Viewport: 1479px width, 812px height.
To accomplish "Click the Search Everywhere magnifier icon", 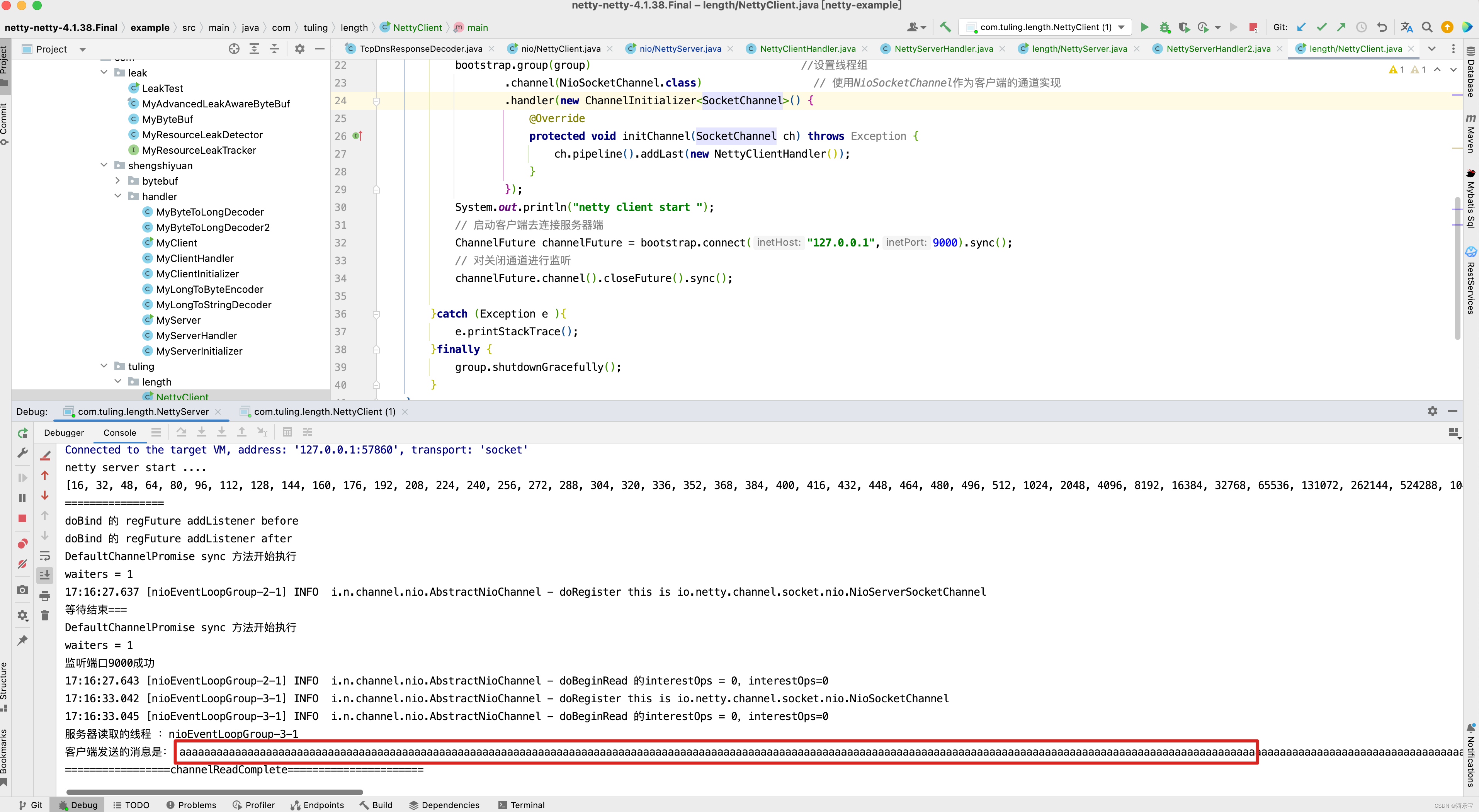I will tap(1427, 27).
